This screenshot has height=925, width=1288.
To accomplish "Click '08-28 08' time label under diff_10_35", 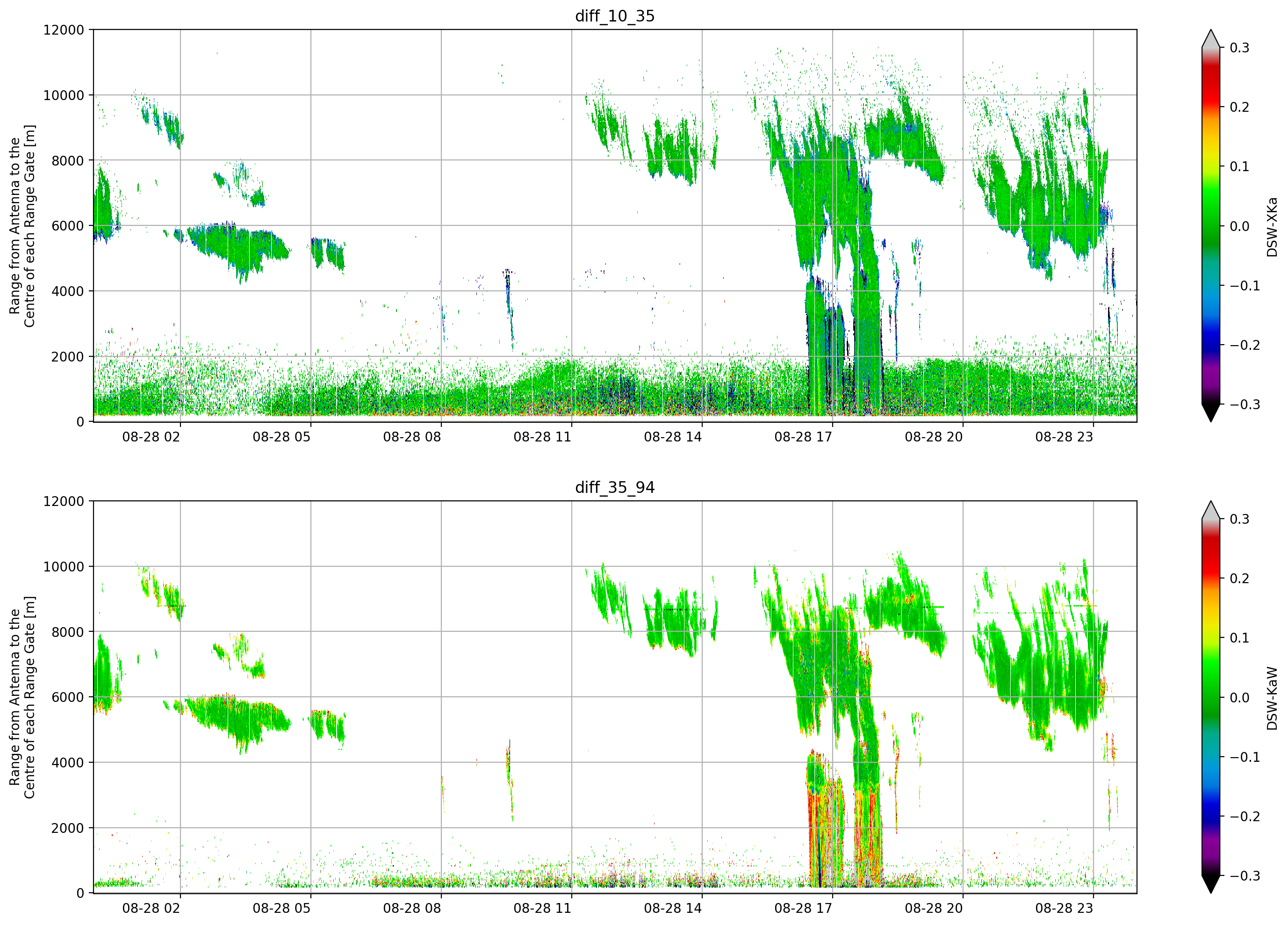I will coord(412,437).
